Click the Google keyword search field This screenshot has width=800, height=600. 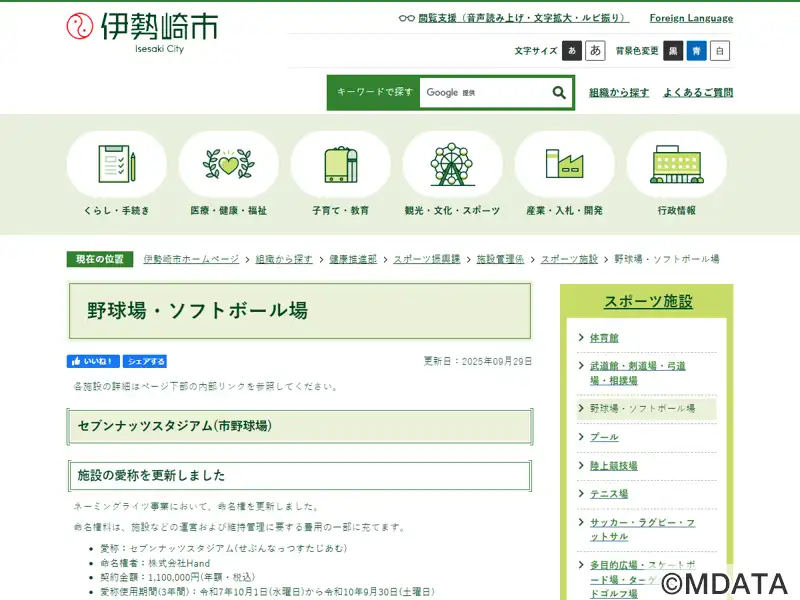coord(485,92)
